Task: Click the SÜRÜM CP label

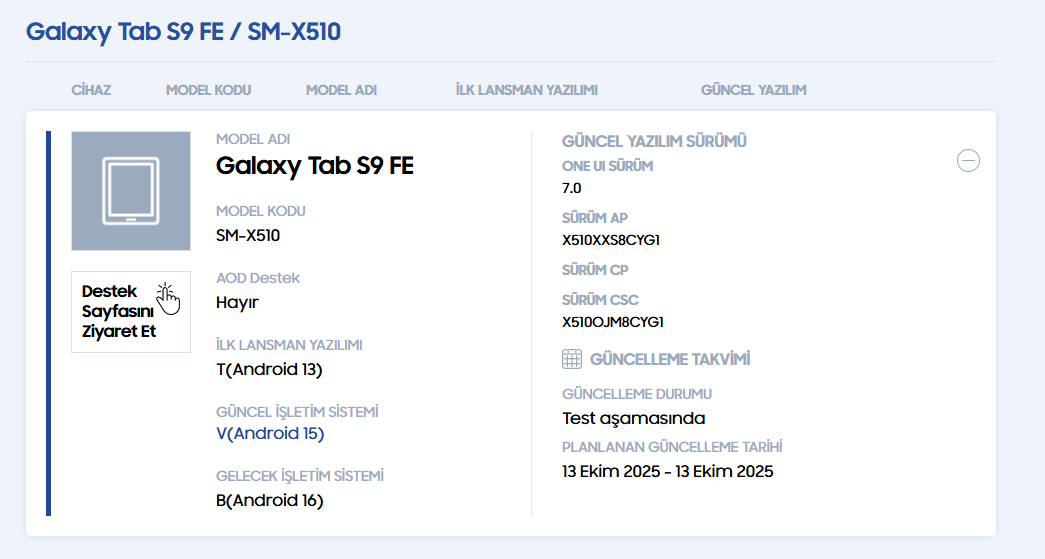Action: 595,271
